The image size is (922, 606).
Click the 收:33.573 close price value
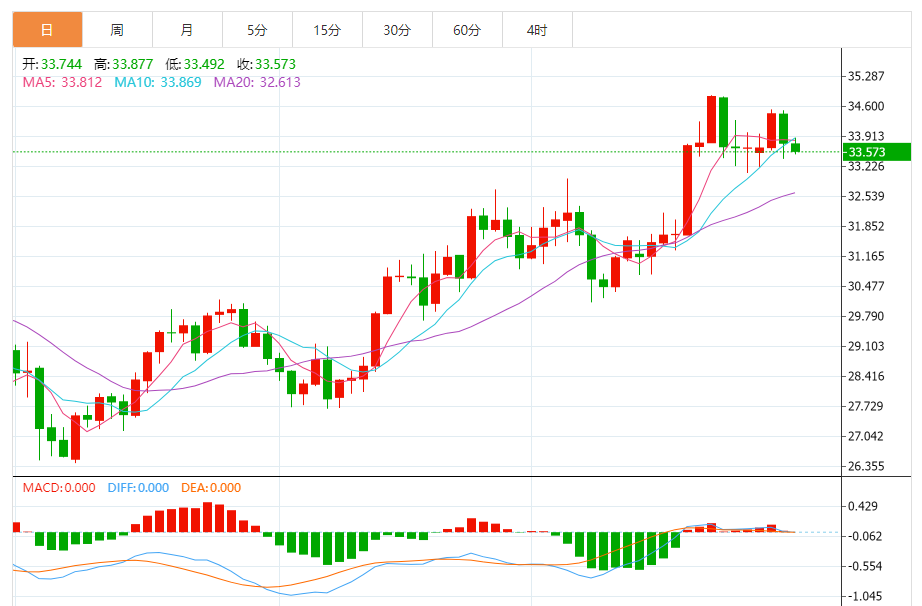coord(266,64)
